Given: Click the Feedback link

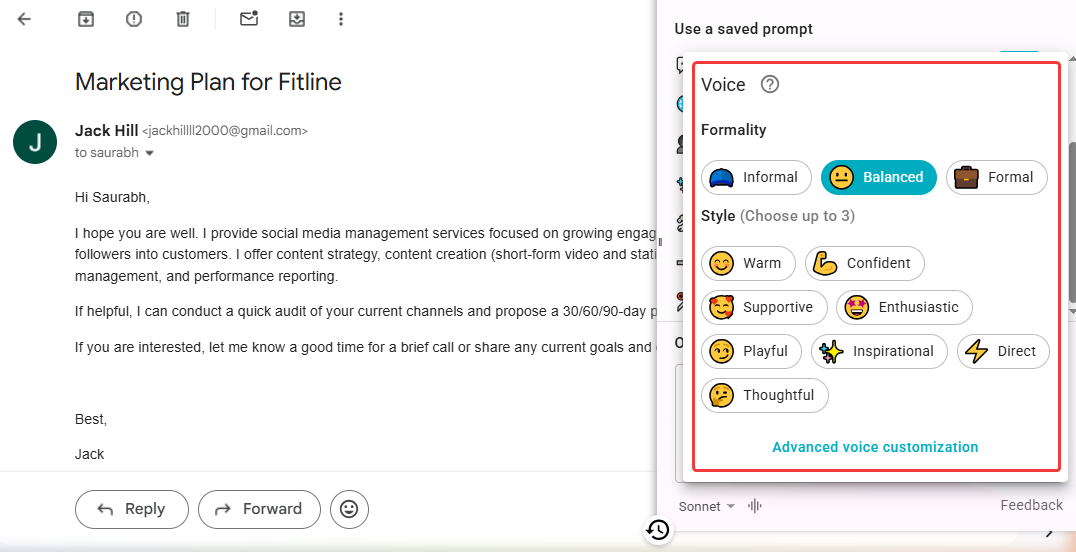Looking at the screenshot, I should coord(1031,505).
